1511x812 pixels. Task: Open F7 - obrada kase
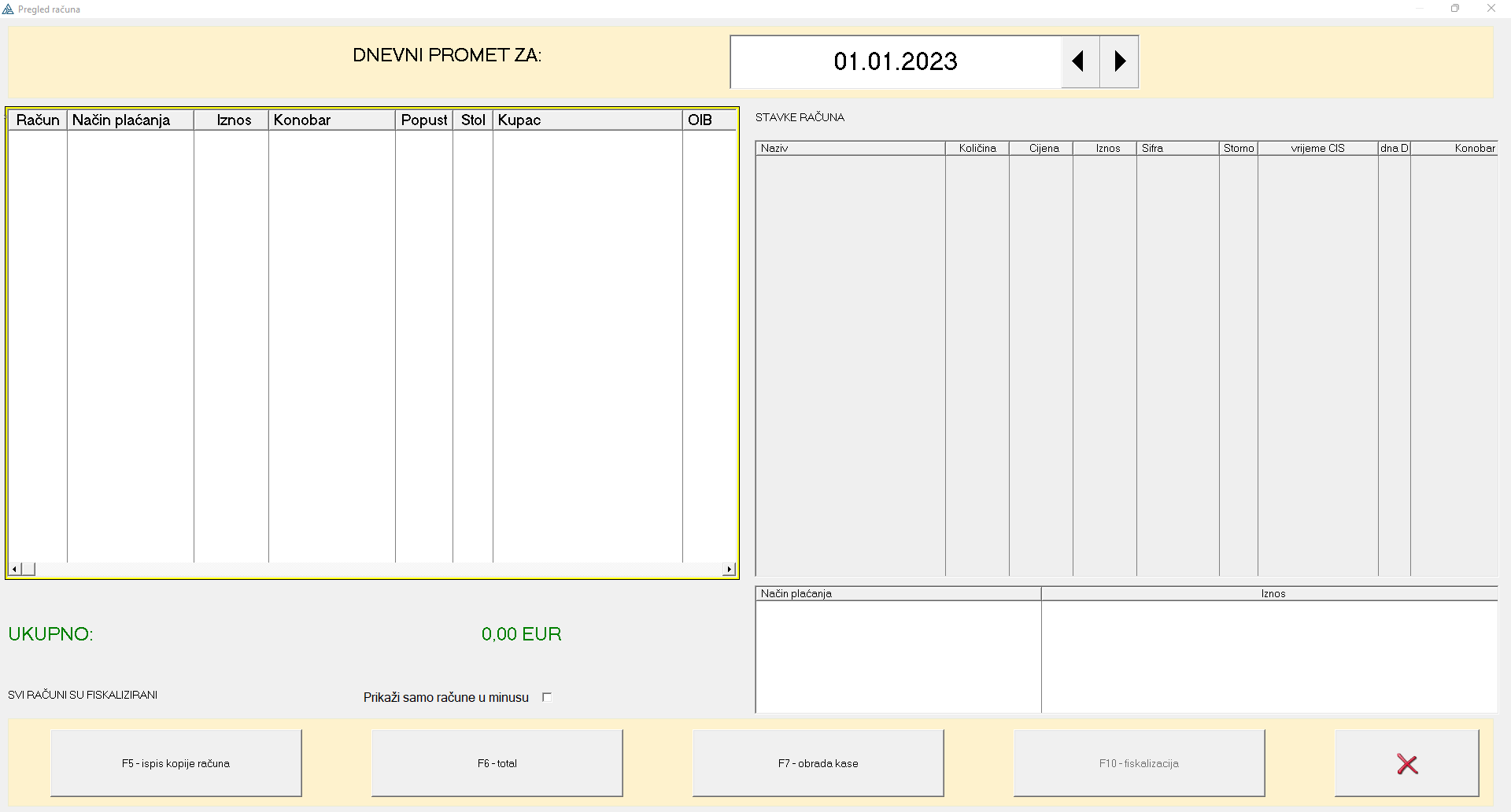point(818,763)
